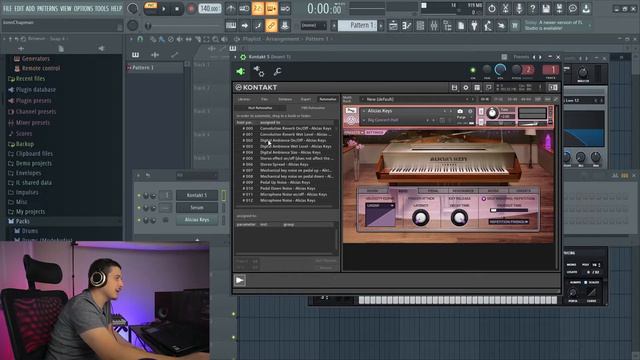Viewport: 640px width, 360px height.
Task: Toggle mute LED for Kontakt 5 channel
Action: point(139,196)
